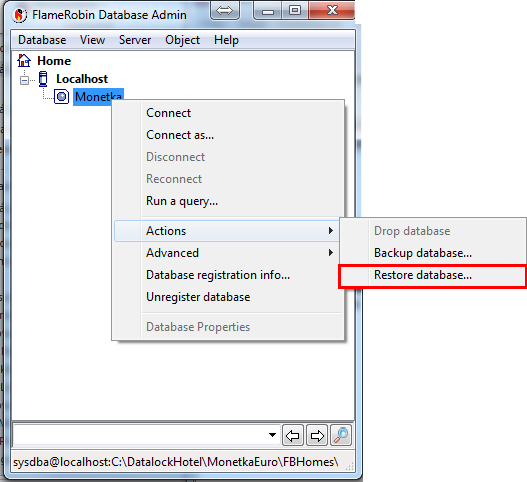Image resolution: width=527 pixels, height=482 pixels.
Task: Click the FlameRobin title bar logo
Action: [x=19, y=15]
